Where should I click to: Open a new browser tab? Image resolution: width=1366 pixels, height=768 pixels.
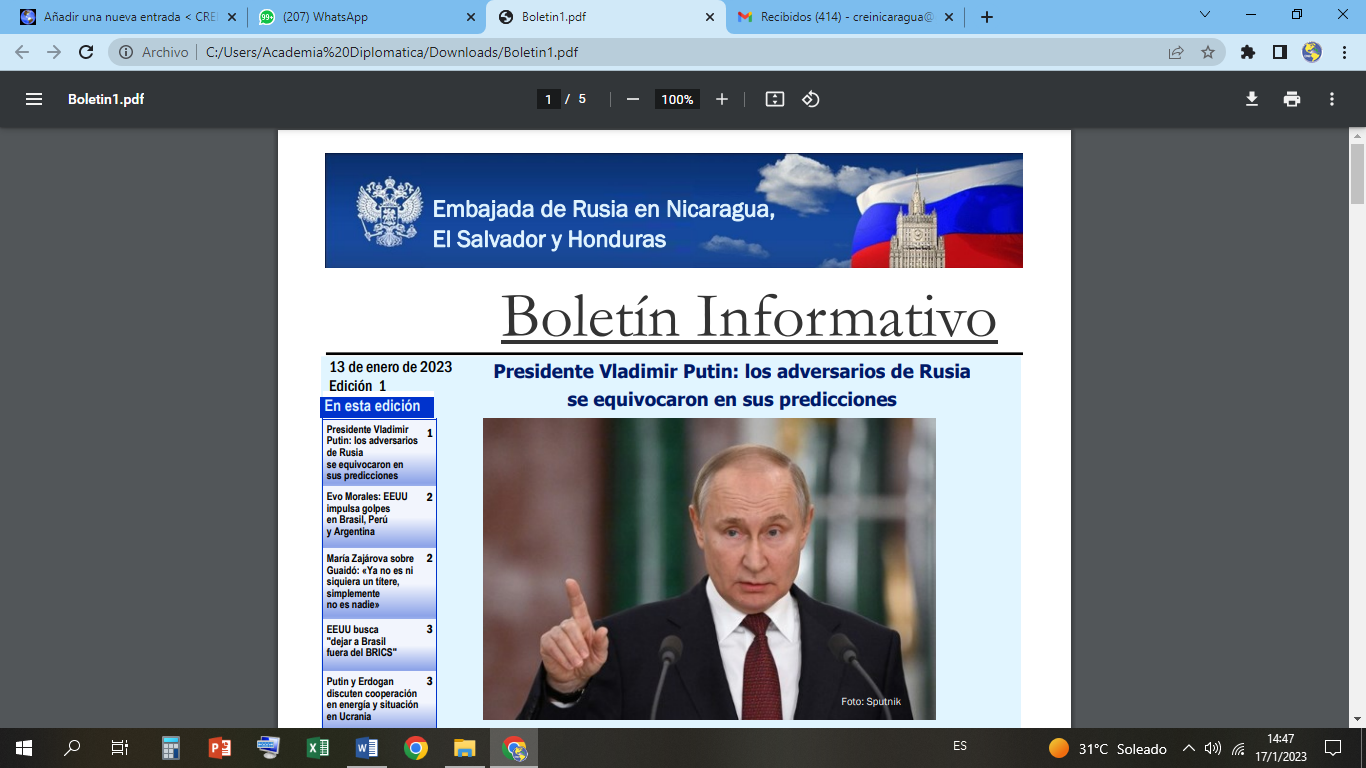[987, 17]
